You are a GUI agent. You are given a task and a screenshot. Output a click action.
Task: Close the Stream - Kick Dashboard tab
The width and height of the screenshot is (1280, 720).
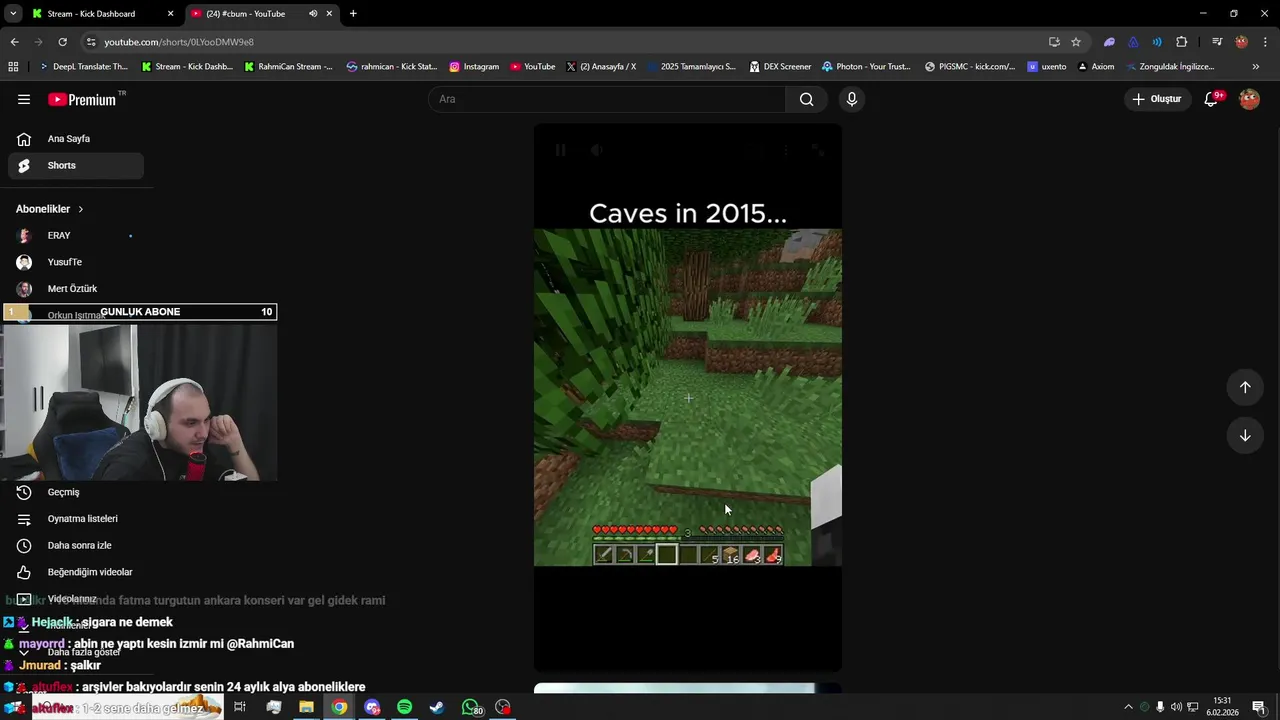pos(170,14)
